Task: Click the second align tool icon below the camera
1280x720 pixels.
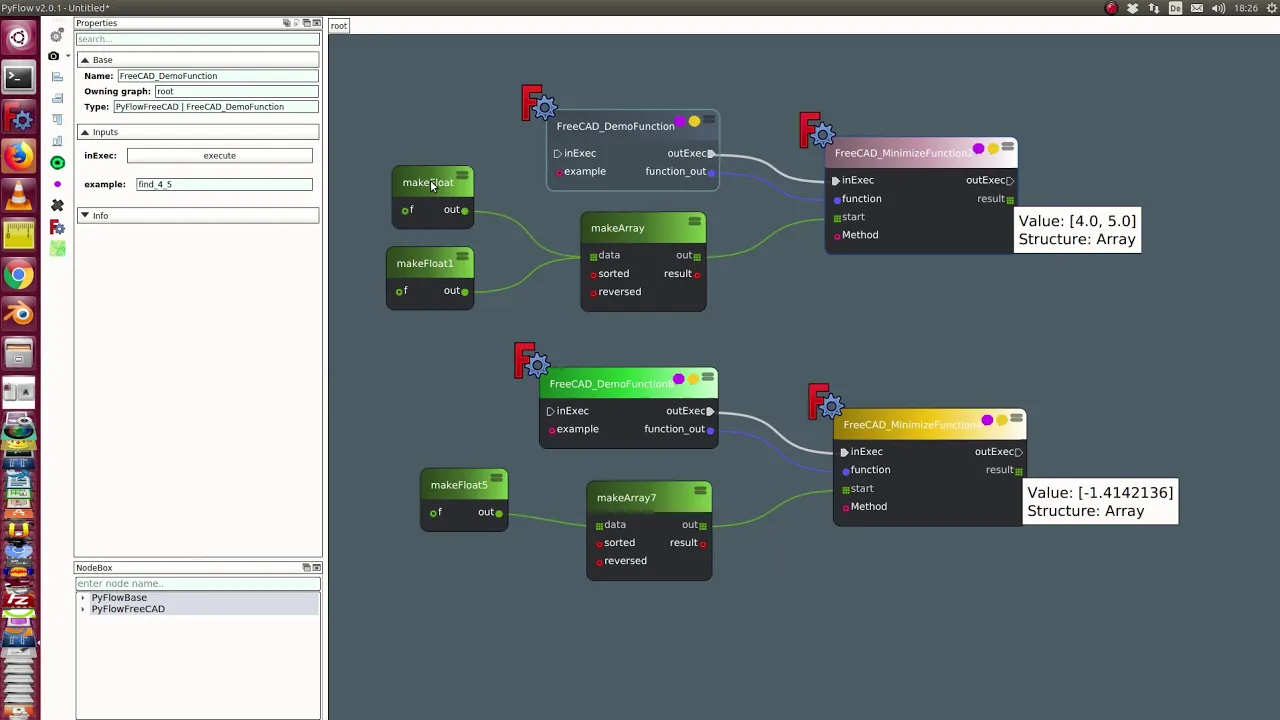Action: click(57, 98)
